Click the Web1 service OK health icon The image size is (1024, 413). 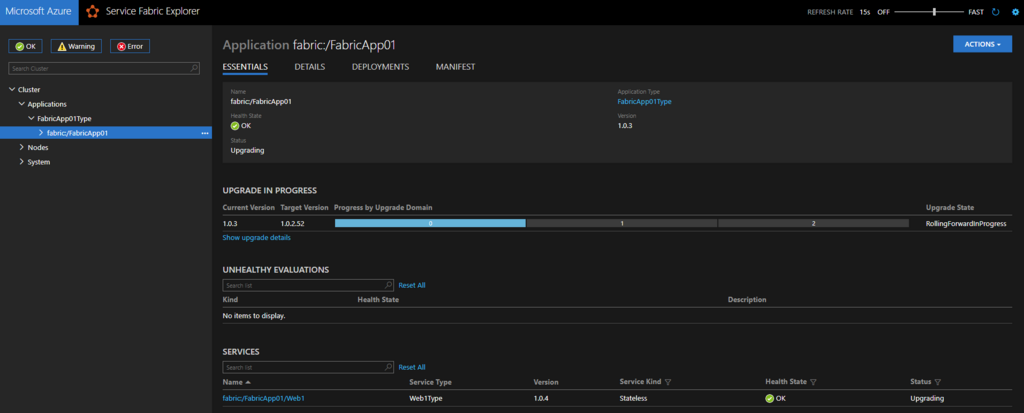769,399
